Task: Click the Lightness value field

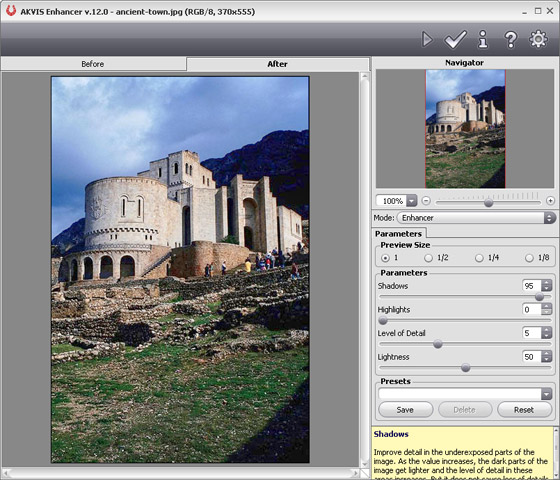Action: click(532, 356)
